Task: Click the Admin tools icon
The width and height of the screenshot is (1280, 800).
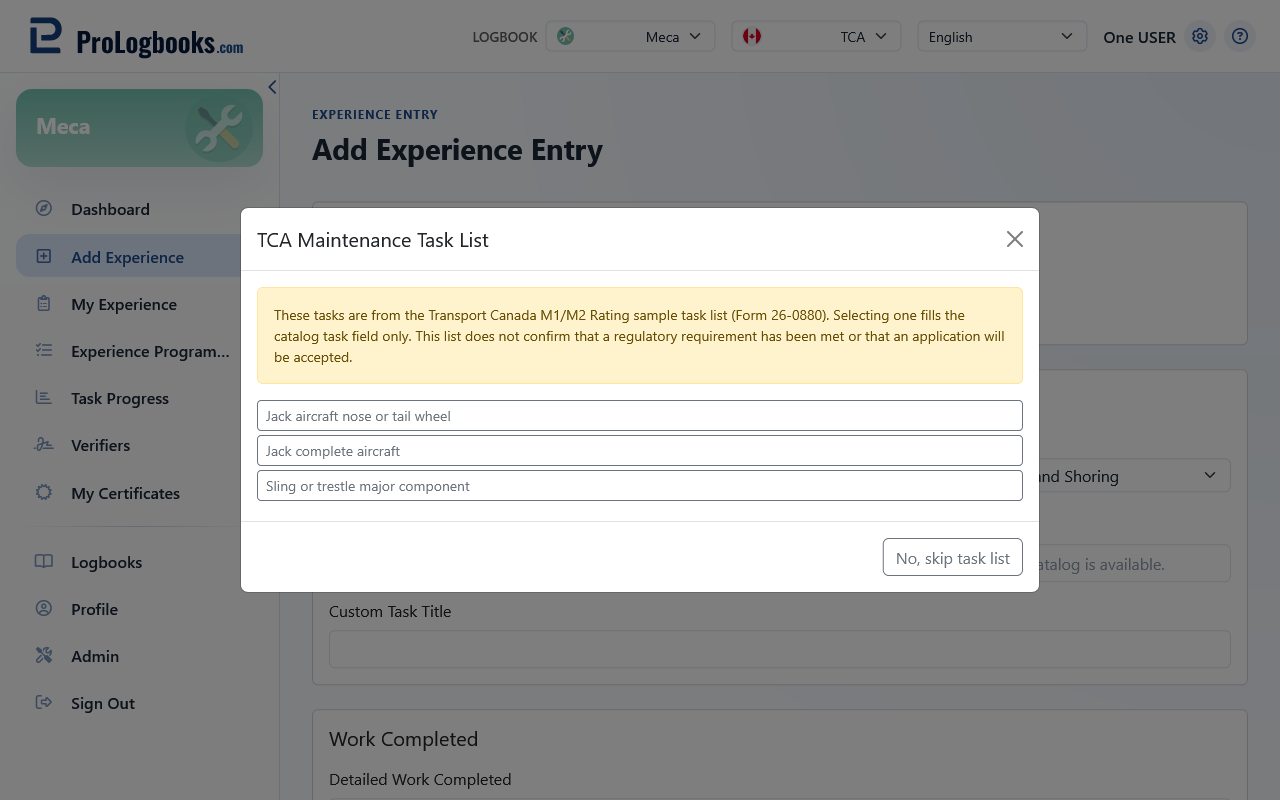Action: tap(44, 656)
